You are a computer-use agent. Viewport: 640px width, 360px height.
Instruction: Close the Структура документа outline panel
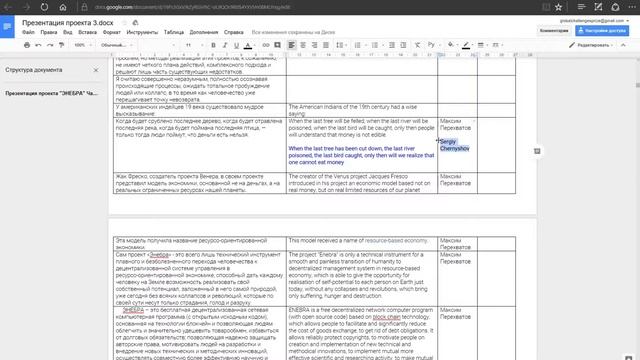pos(96,70)
